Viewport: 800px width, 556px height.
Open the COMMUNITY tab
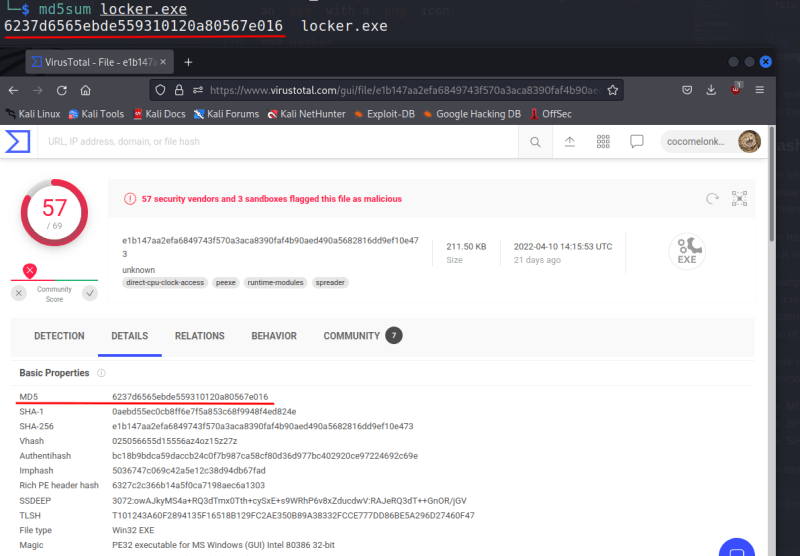click(x=362, y=336)
